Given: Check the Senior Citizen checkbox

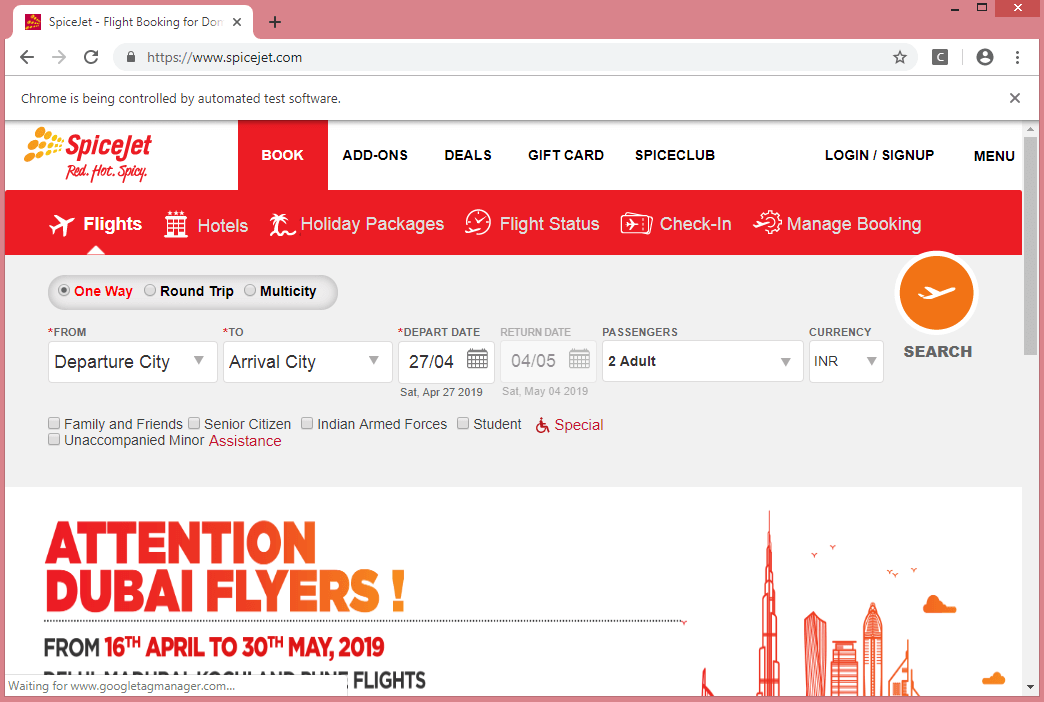Looking at the screenshot, I should (x=194, y=423).
